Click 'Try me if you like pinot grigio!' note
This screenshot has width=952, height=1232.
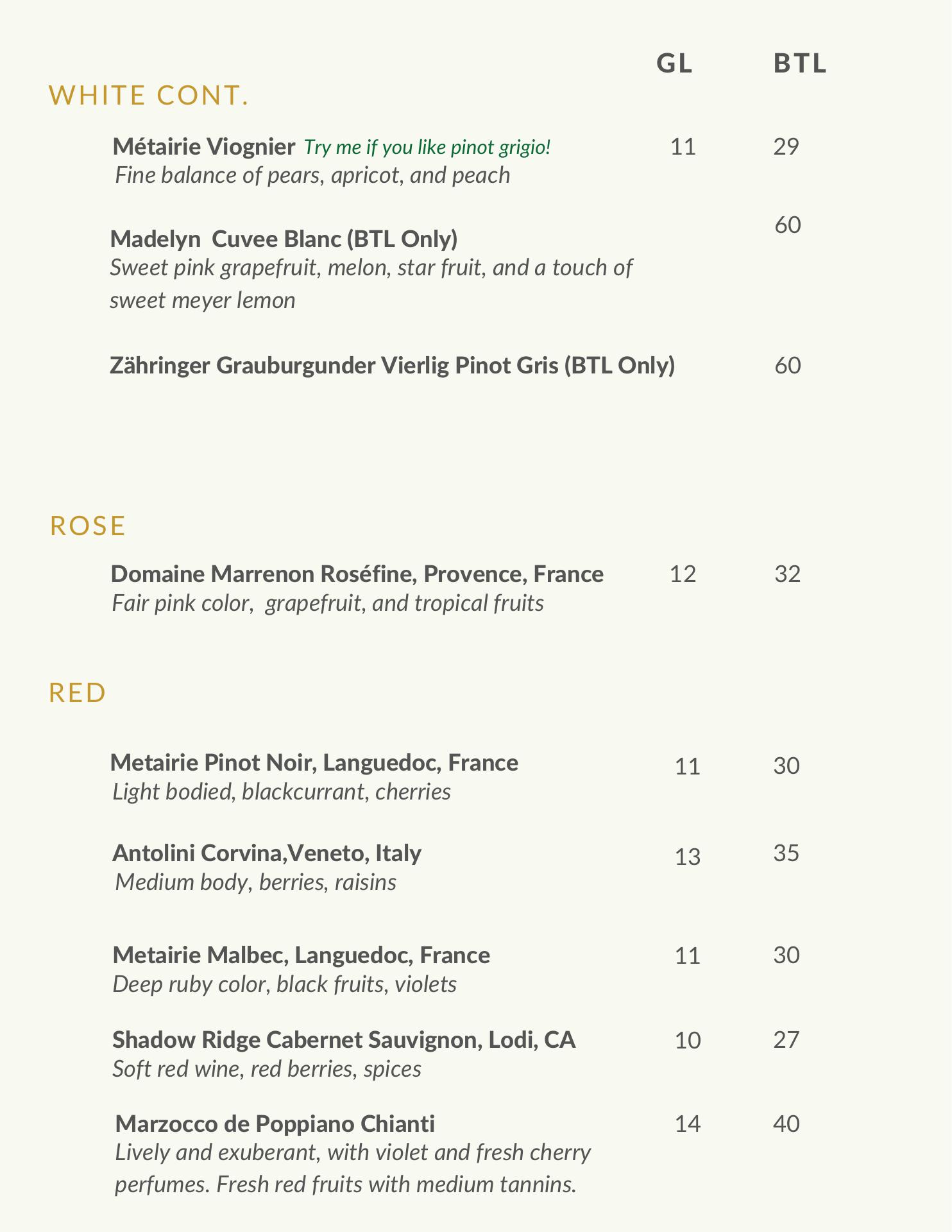[427, 148]
